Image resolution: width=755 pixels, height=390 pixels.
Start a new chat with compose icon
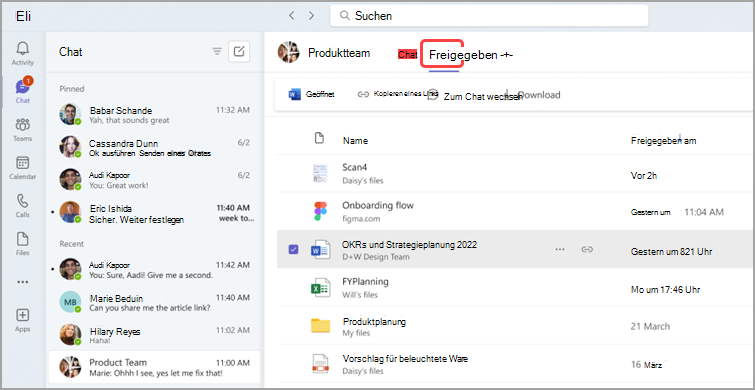(x=239, y=52)
